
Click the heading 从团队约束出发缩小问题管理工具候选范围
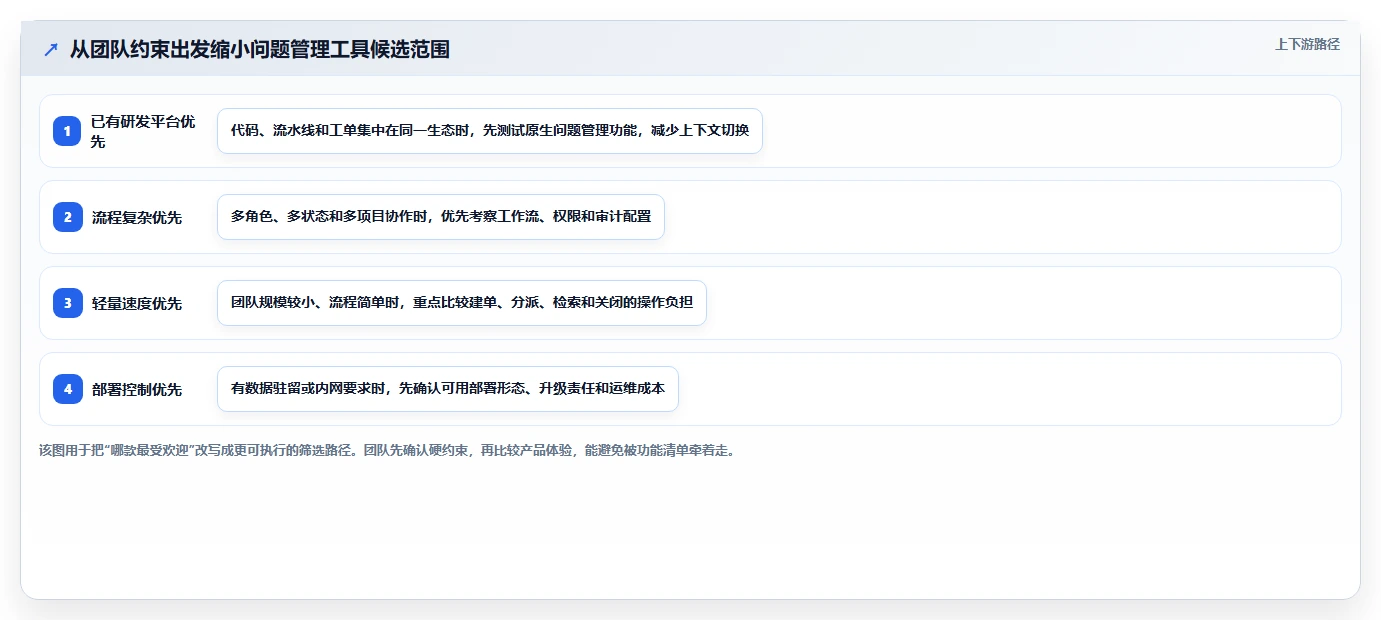click(x=259, y=49)
